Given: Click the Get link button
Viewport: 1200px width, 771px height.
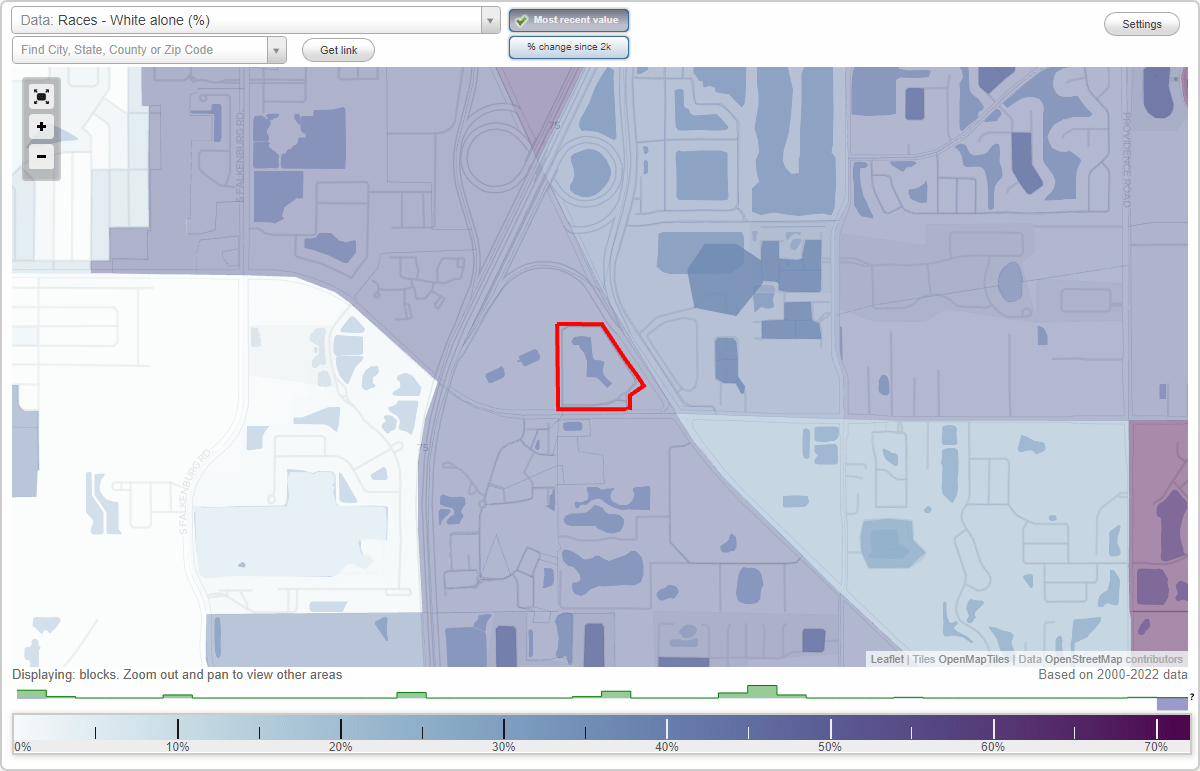Looking at the screenshot, I should point(338,50).
